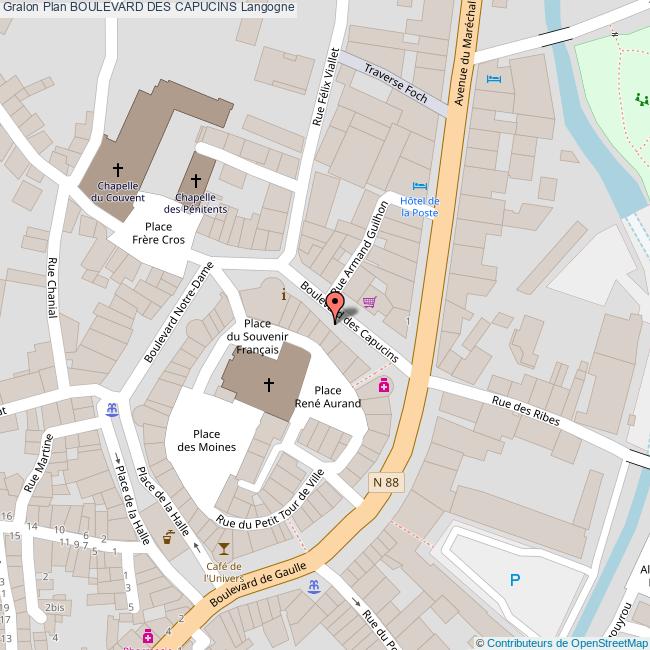
Task: Click the green playground icon in the park
Action: click(x=642, y=99)
